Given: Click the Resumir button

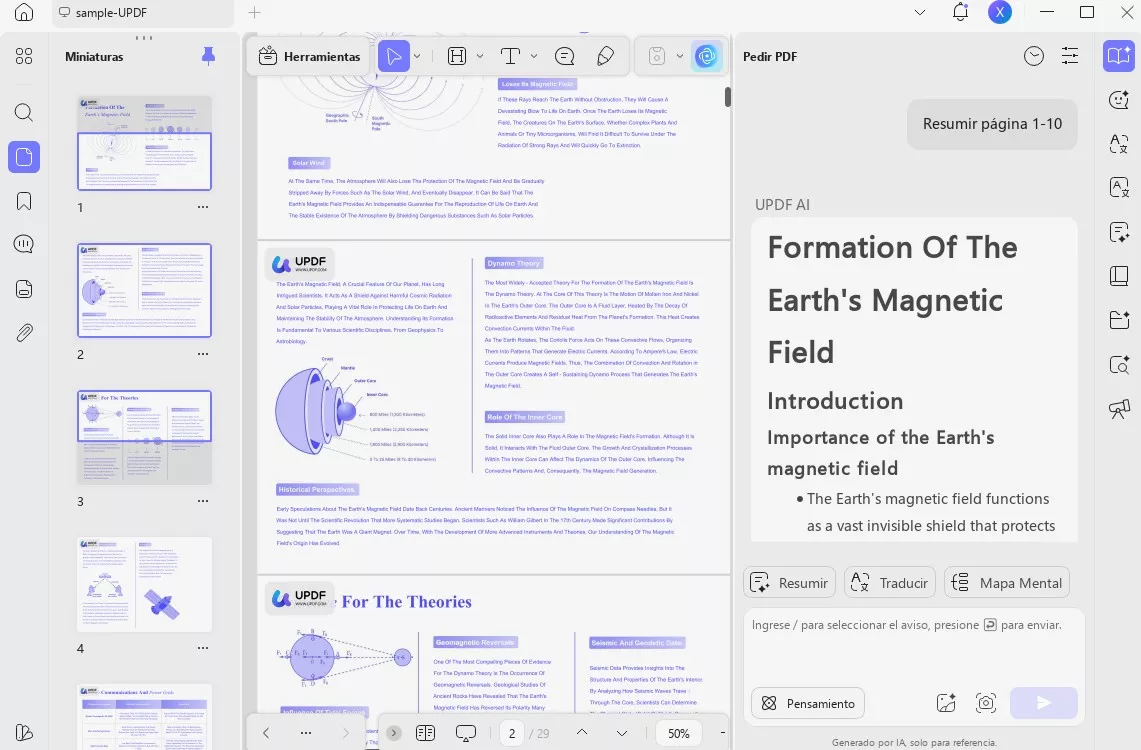Looking at the screenshot, I should pos(790,583).
